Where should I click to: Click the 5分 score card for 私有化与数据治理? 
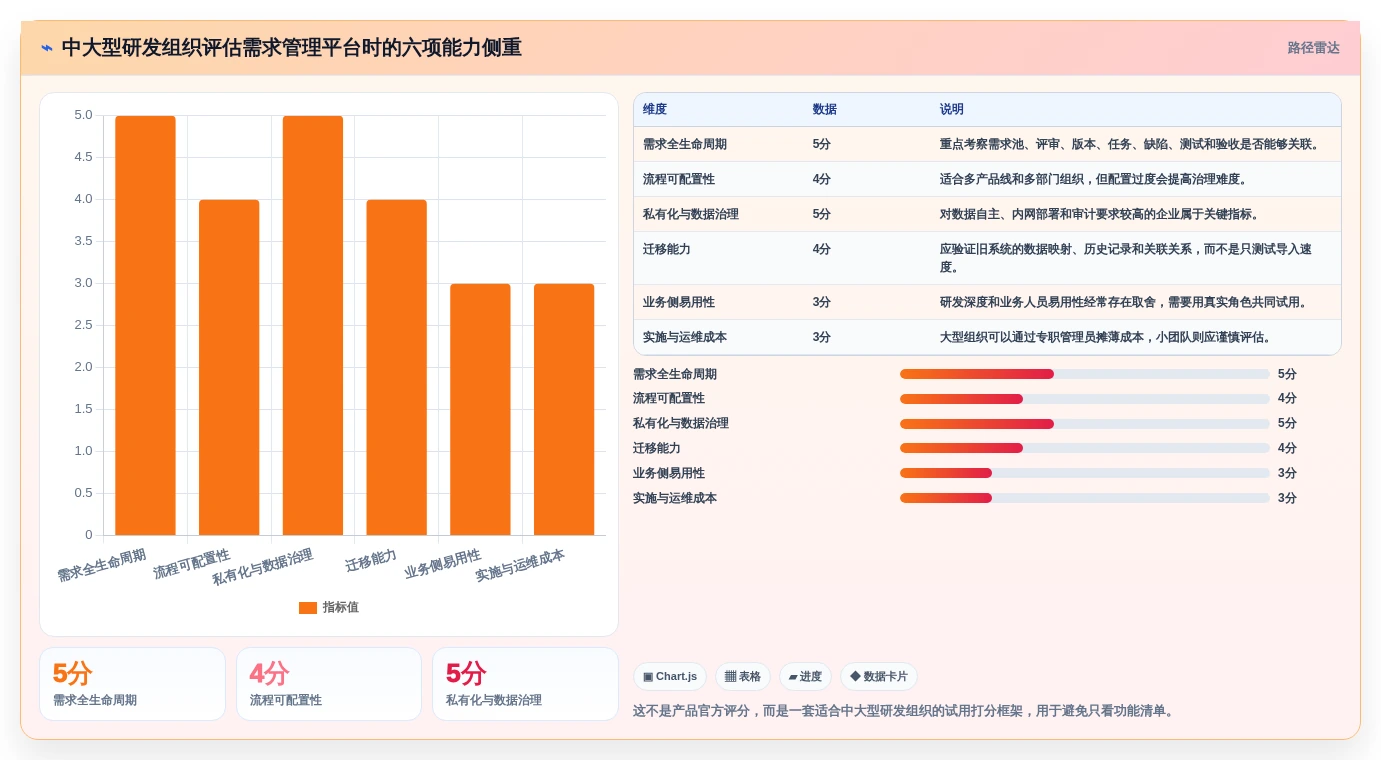[525, 684]
